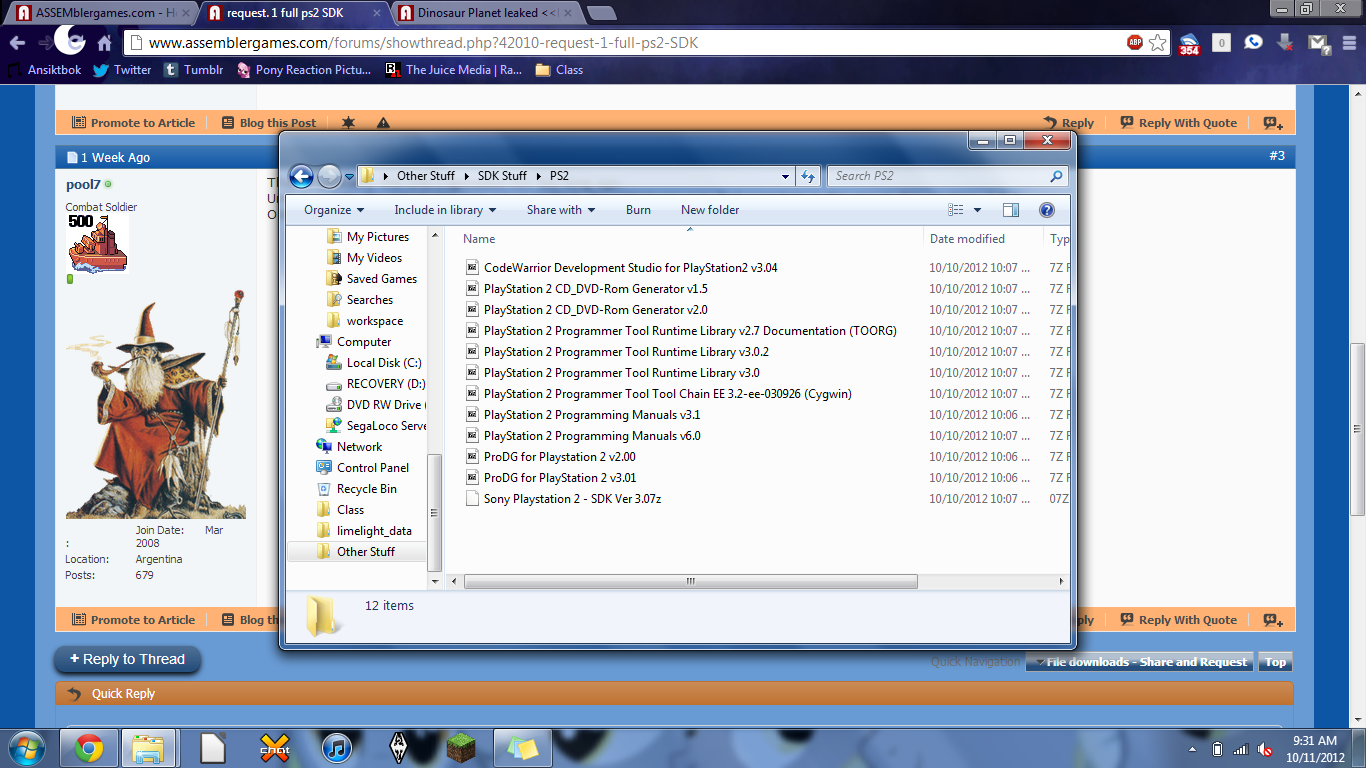Bookmark this page with the star icon
1366x768 pixels.
(1157, 42)
